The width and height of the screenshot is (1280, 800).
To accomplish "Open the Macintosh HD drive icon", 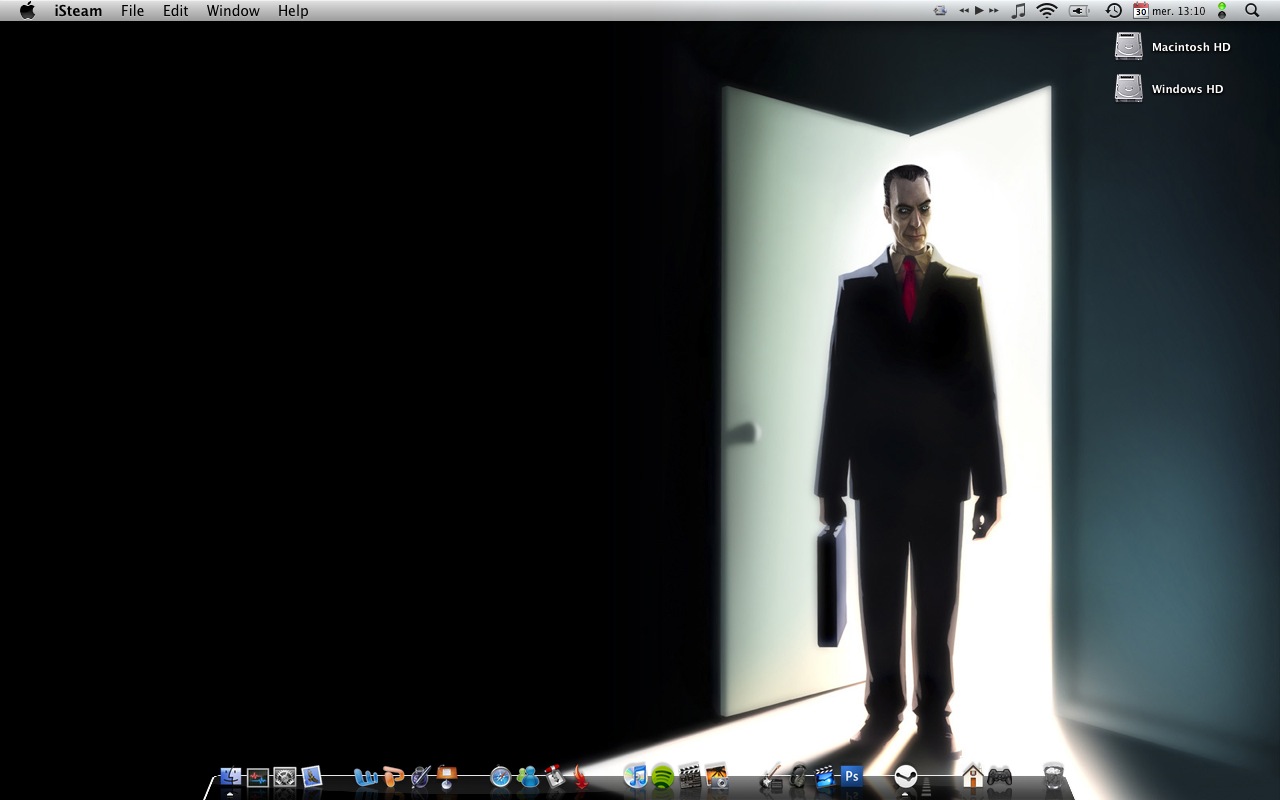I will (x=1129, y=46).
